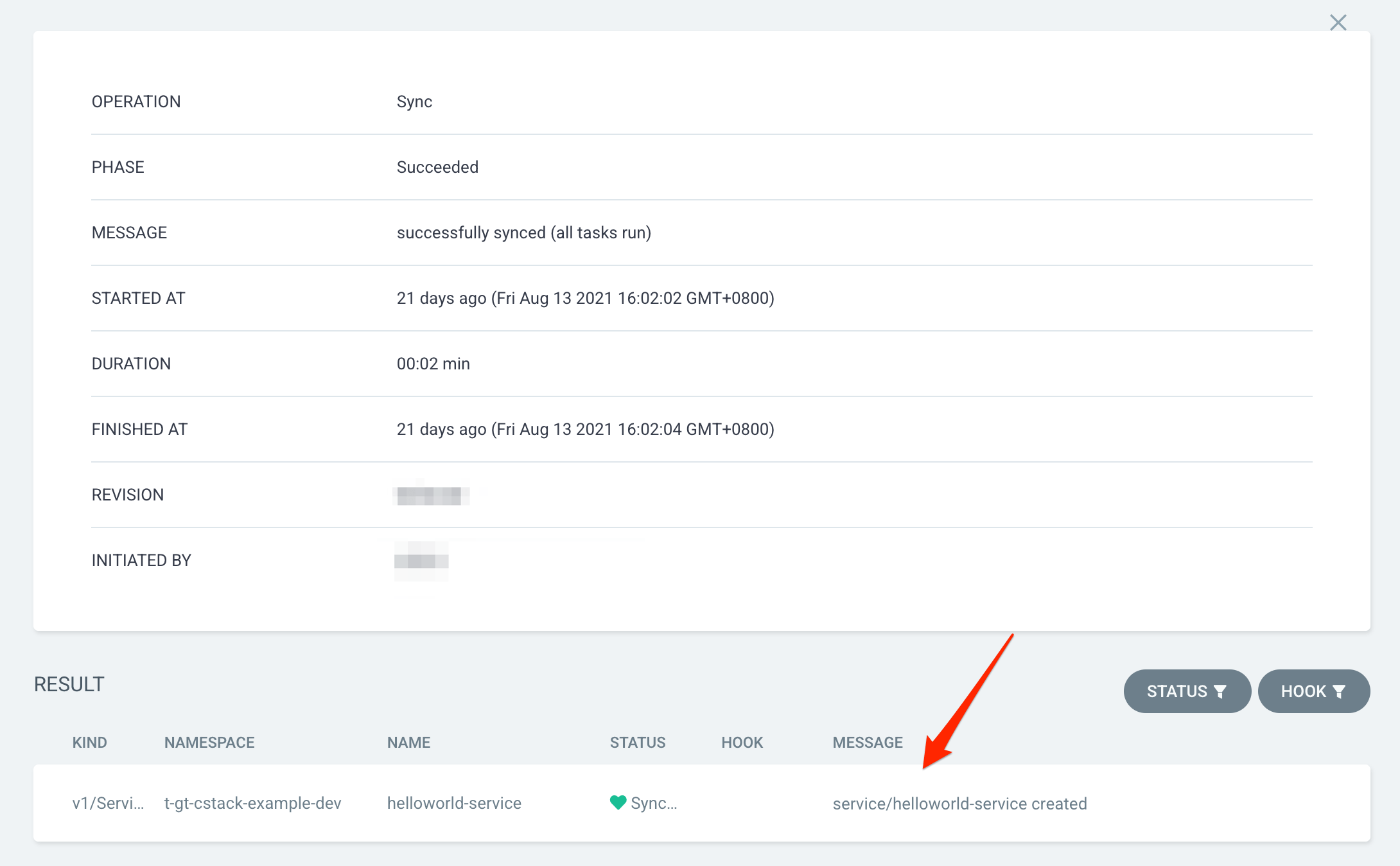This screenshot has height=866, width=1400.
Task: Click the MESSAGE column header
Action: (868, 742)
